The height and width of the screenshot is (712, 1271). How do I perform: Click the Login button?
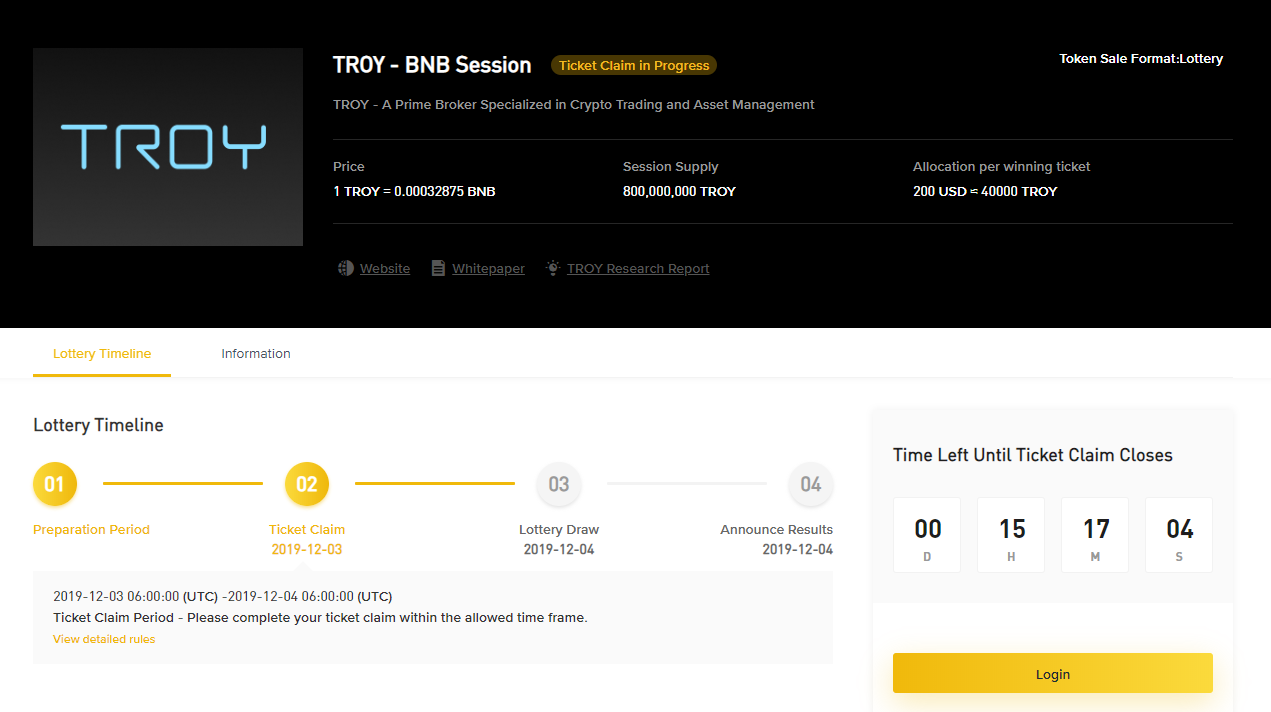click(1052, 674)
